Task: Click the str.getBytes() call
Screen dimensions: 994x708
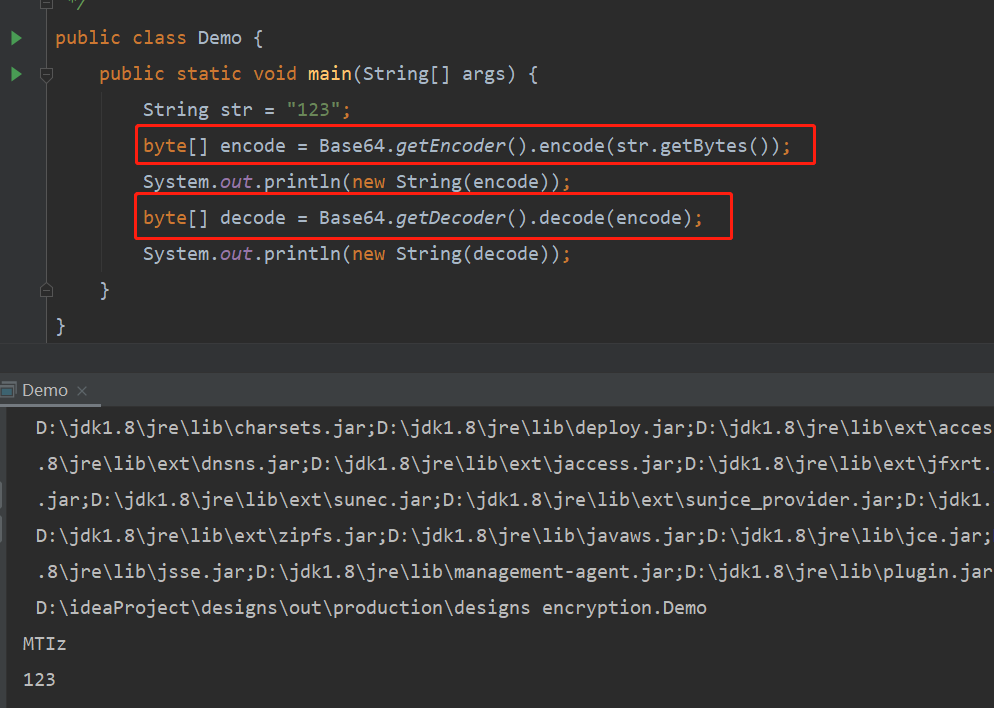Action: pos(692,146)
